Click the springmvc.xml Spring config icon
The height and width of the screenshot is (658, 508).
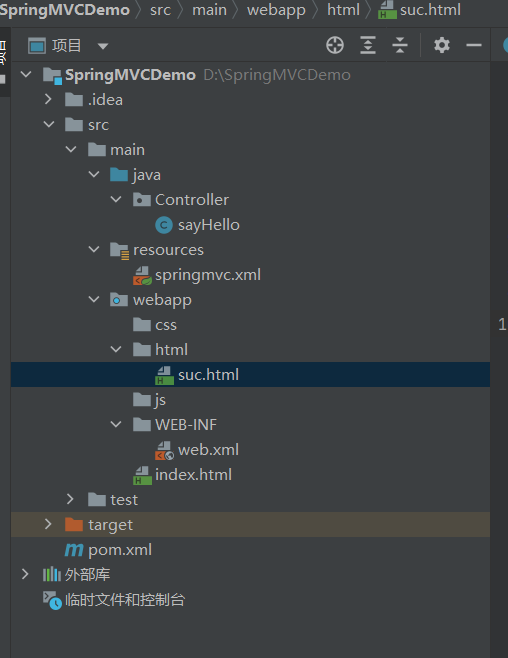[142, 275]
